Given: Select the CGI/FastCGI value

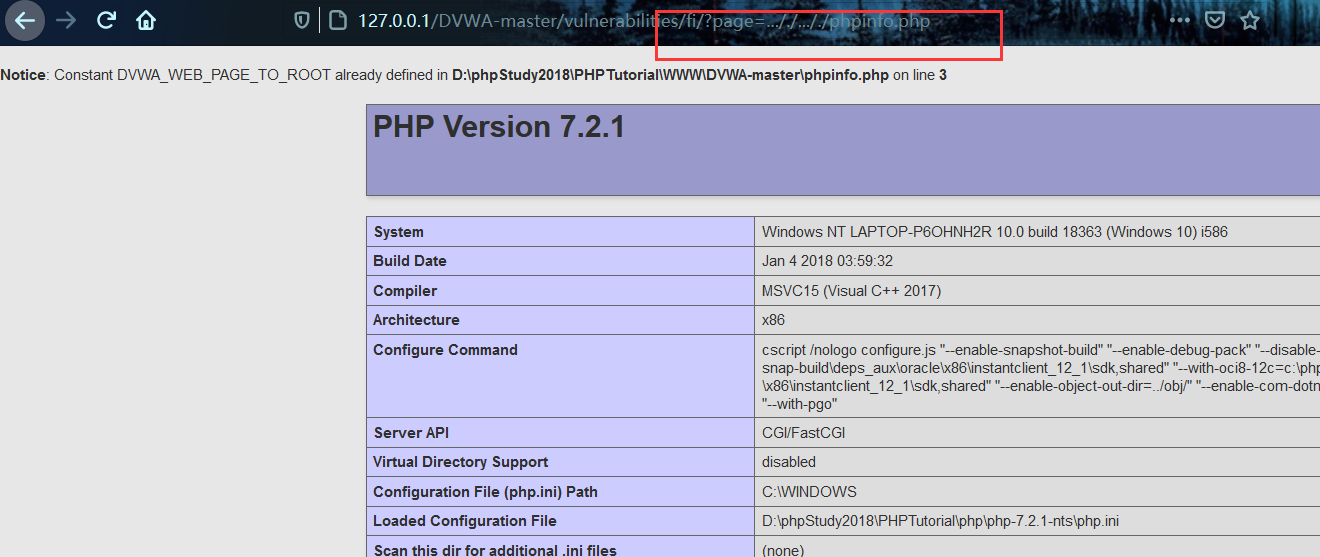Looking at the screenshot, I should tap(803, 433).
